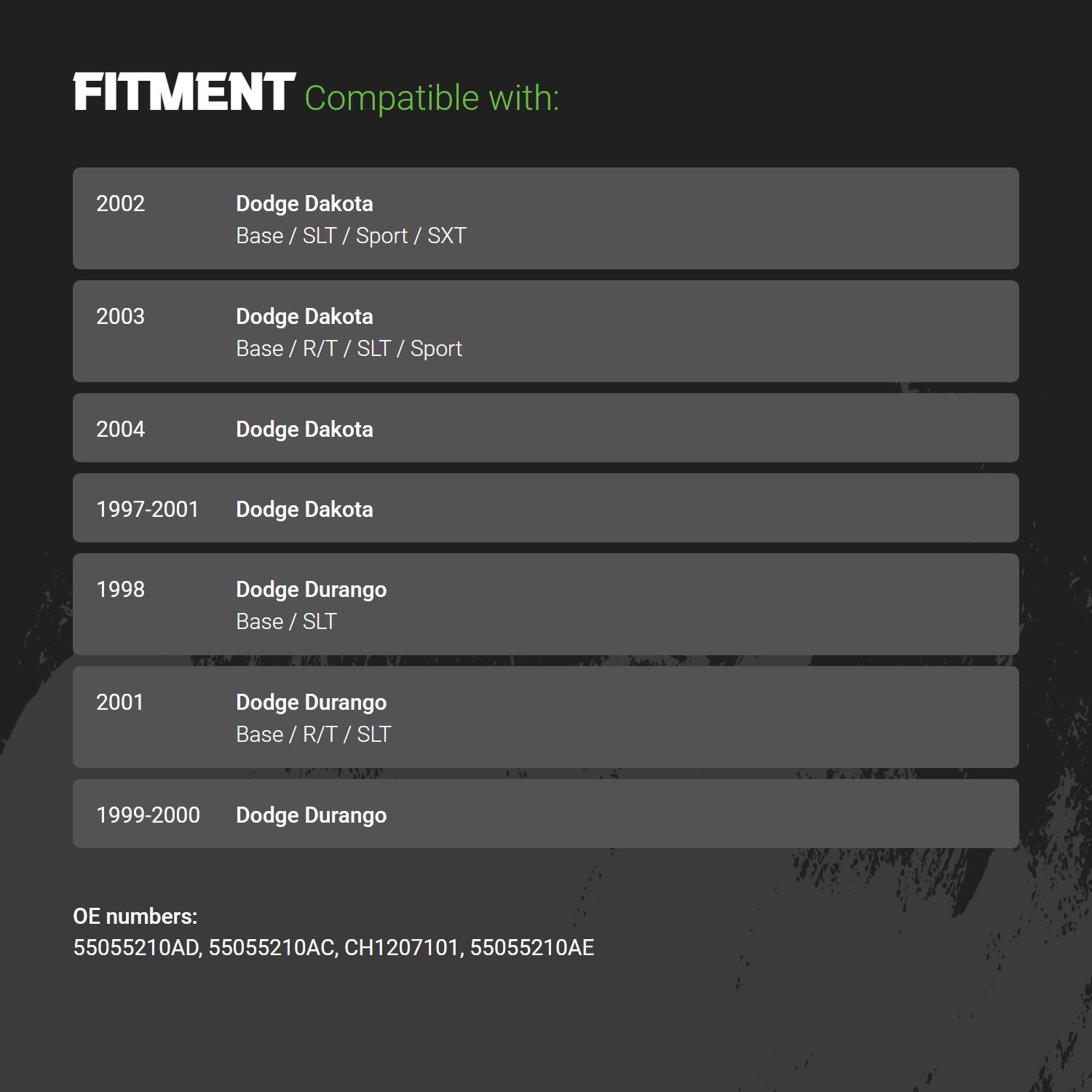Click the 2004 year label
The image size is (1092, 1092).
[x=121, y=430]
